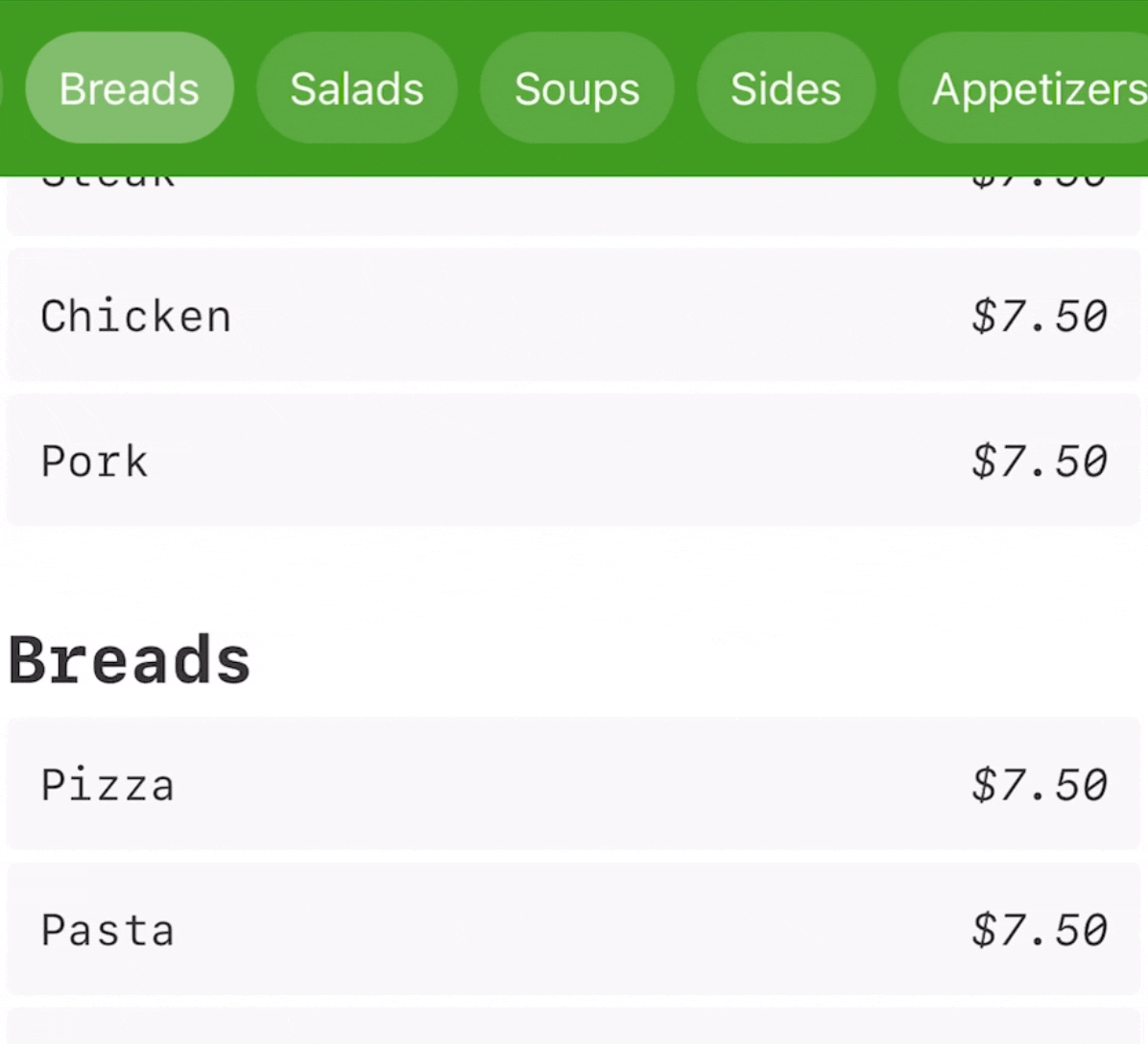The image size is (1148, 1044).
Task: Choose the Pizza menu row
Action: coord(573,784)
